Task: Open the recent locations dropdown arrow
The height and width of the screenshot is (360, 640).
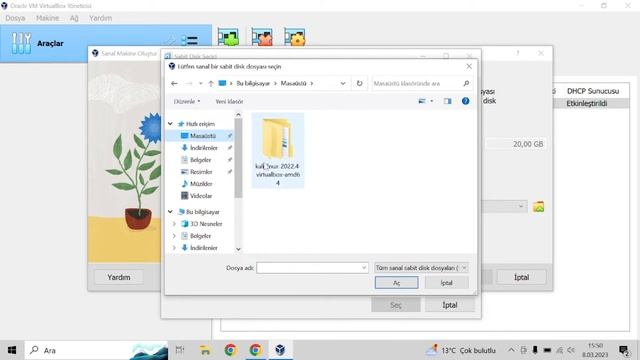Action: [200, 83]
